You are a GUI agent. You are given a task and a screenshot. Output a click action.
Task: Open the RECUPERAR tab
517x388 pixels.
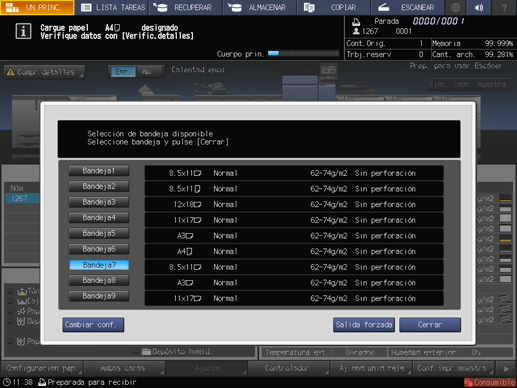coord(186,7)
